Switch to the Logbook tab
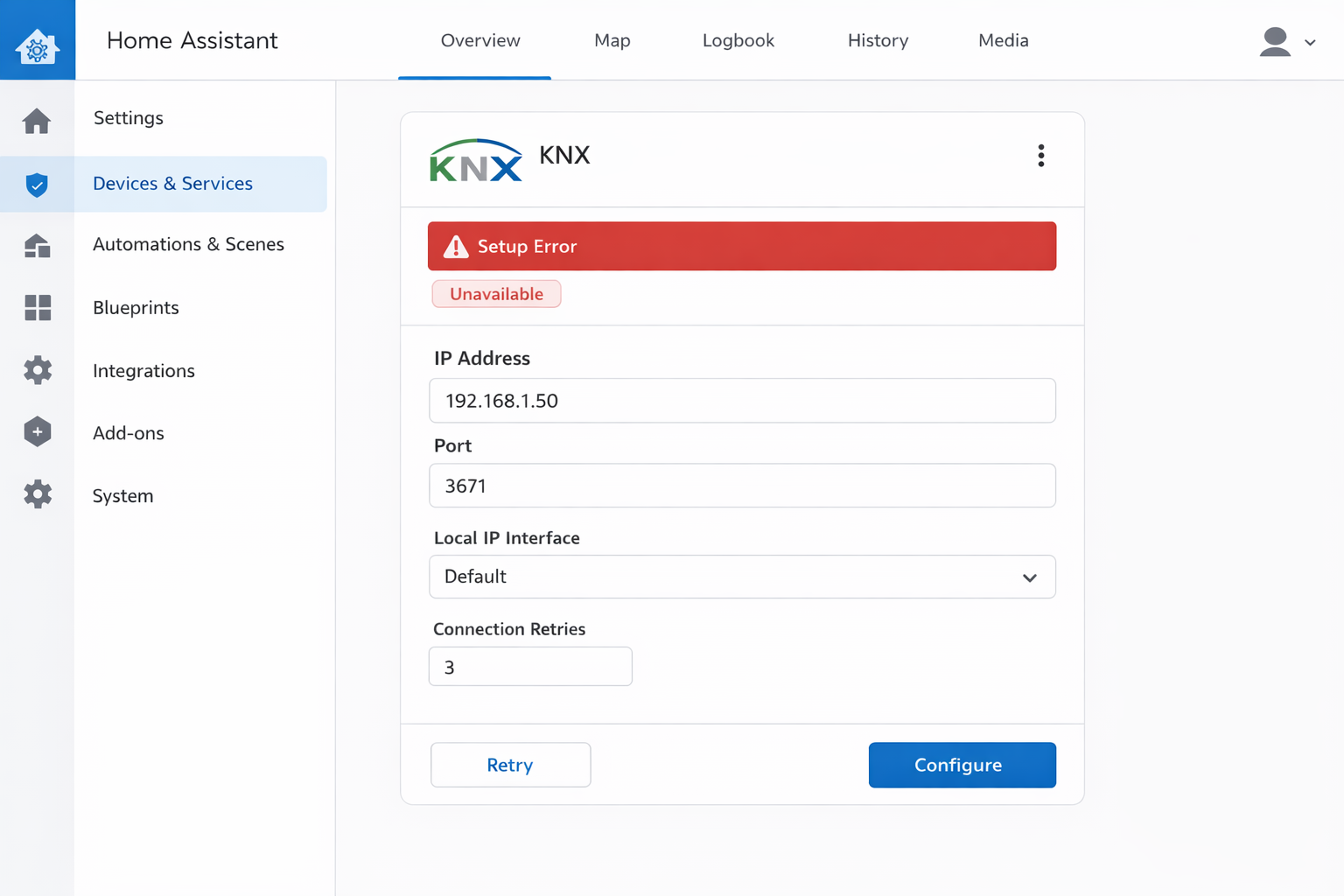 (738, 40)
